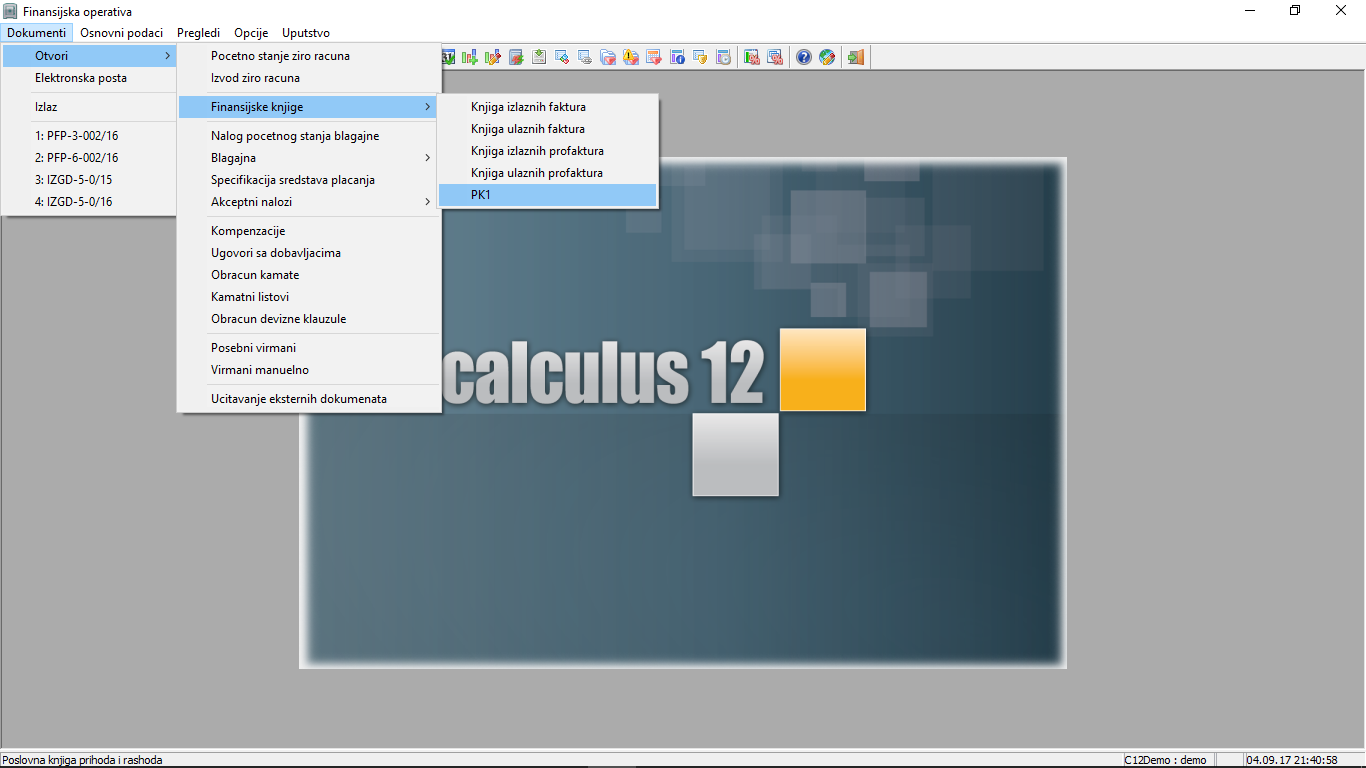1366x768 pixels.
Task: Click the bar chart with pencil toolbar icon
Action: pos(492,57)
